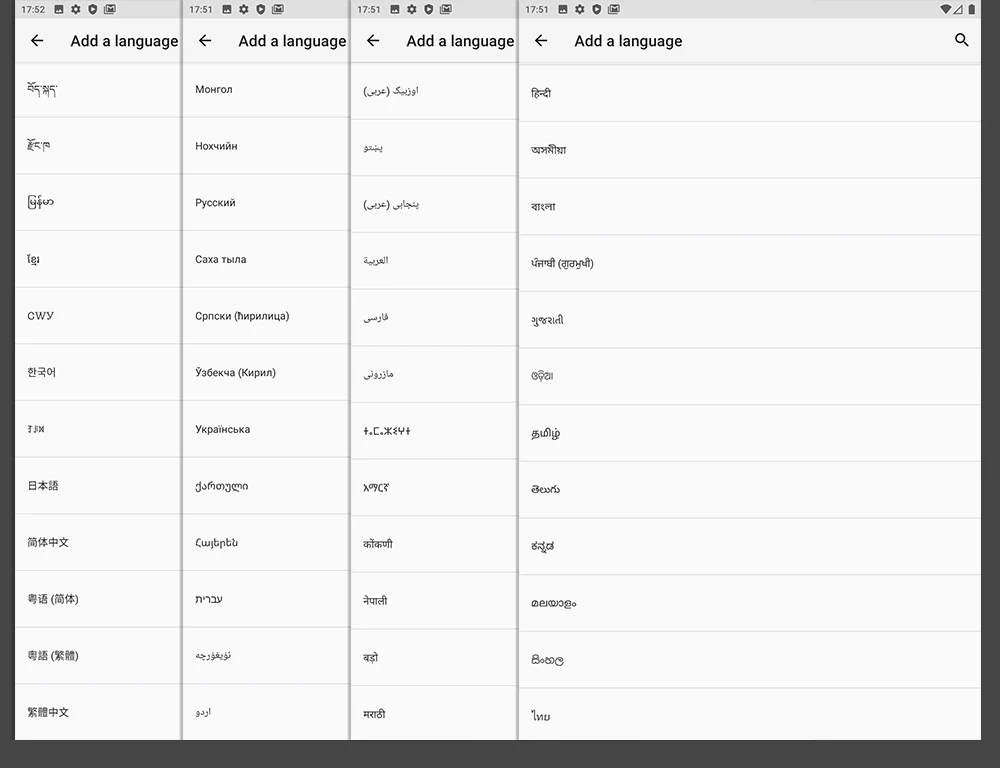Tap settings gear in first status bar
Image resolution: width=1000 pixels, height=768 pixels.
tap(75, 9)
